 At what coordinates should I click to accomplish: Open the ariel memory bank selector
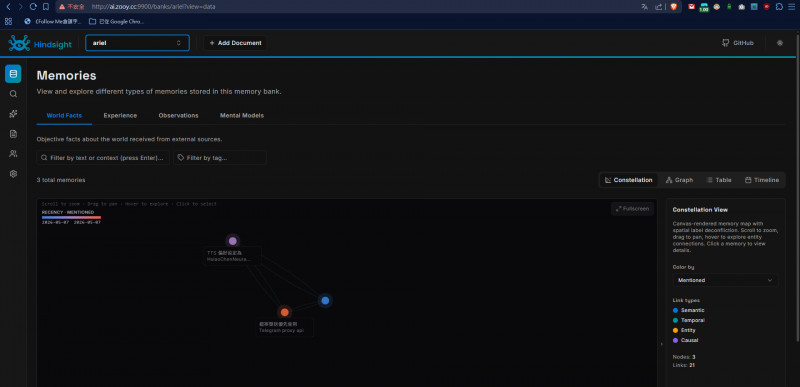point(137,43)
